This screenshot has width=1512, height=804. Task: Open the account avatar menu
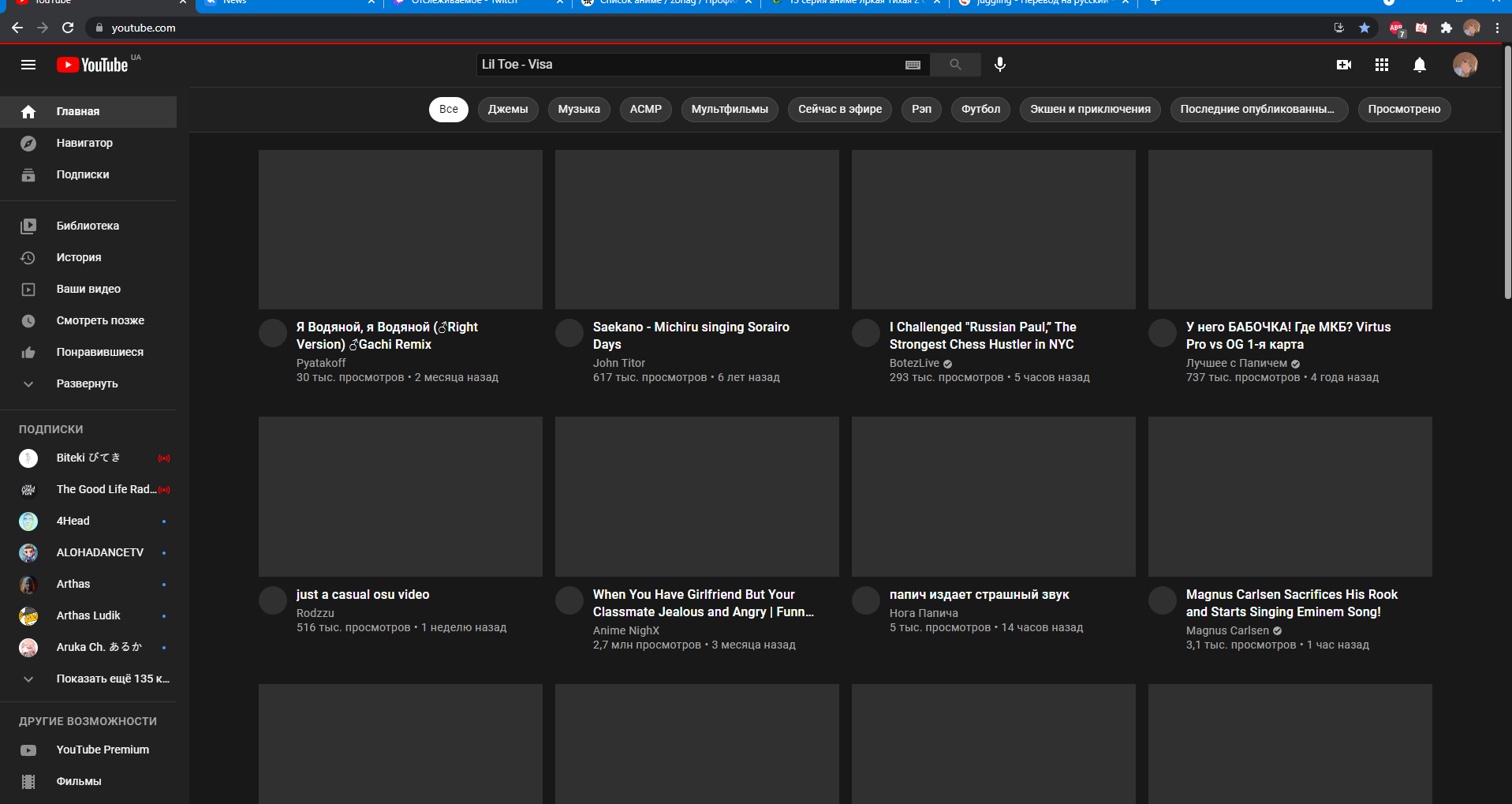click(1465, 65)
